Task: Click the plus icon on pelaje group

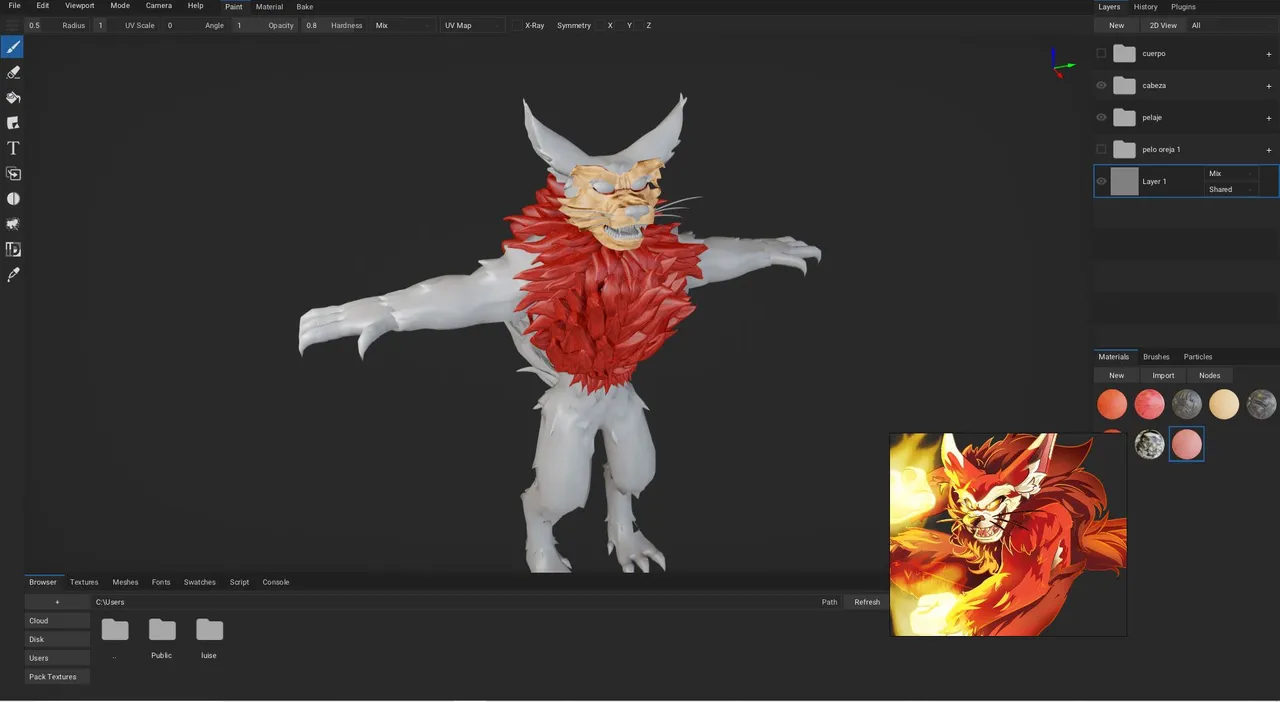Action: (x=1269, y=118)
